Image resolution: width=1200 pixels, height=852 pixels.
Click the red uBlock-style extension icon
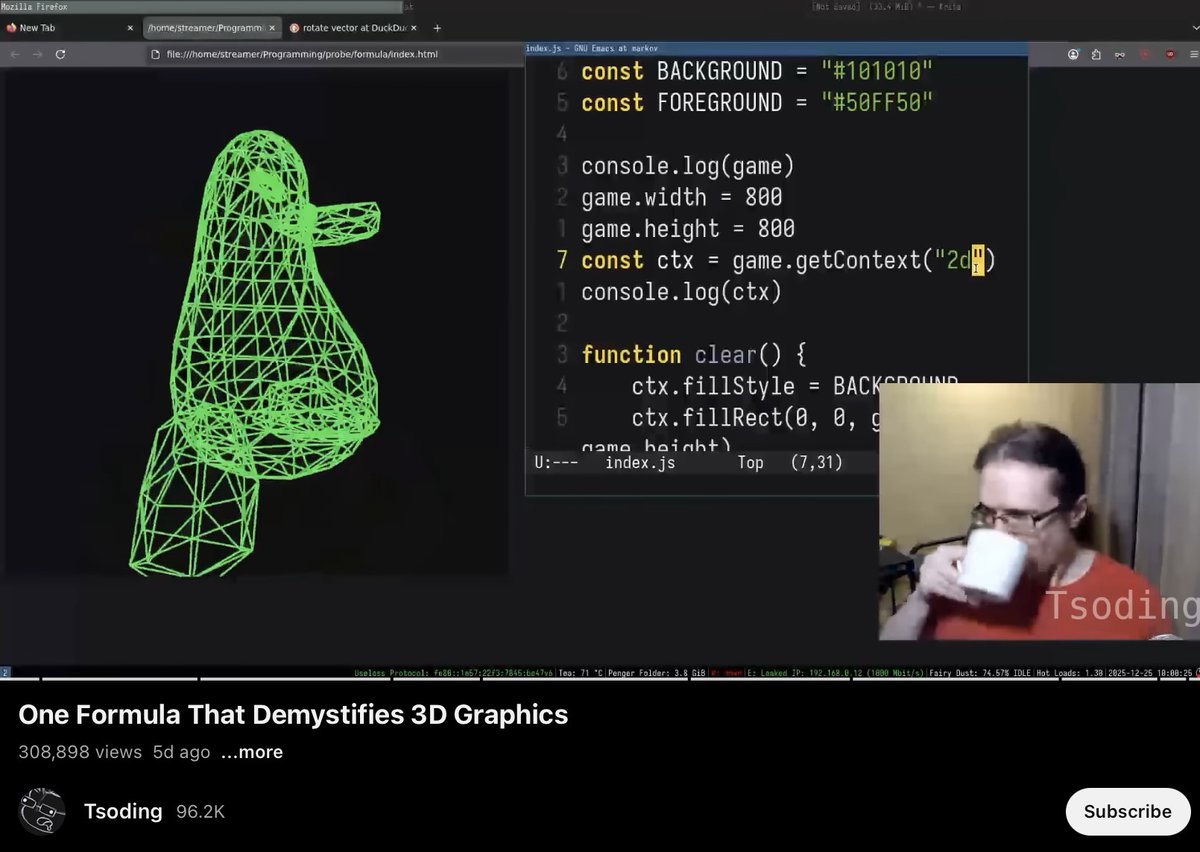tap(1170, 54)
